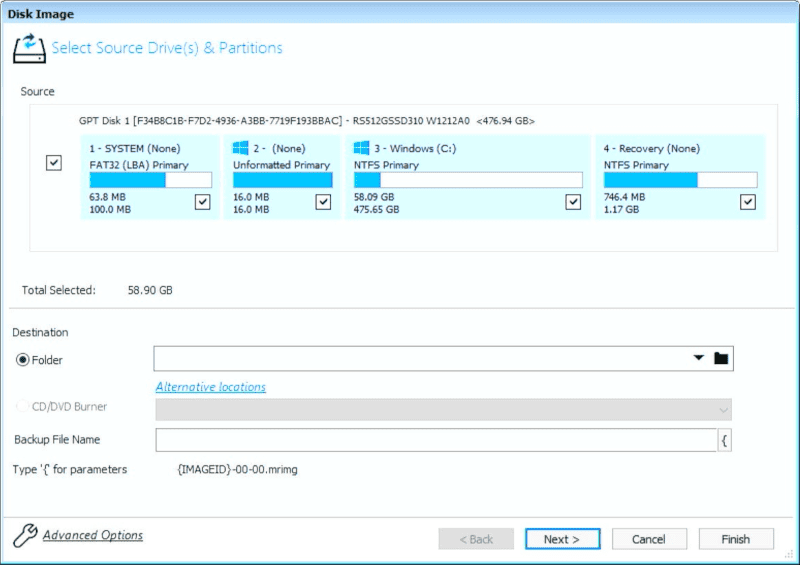Toggle the GPT Disk 1 checkbox
Screen dimensions: 800x565
click(54, 163)
